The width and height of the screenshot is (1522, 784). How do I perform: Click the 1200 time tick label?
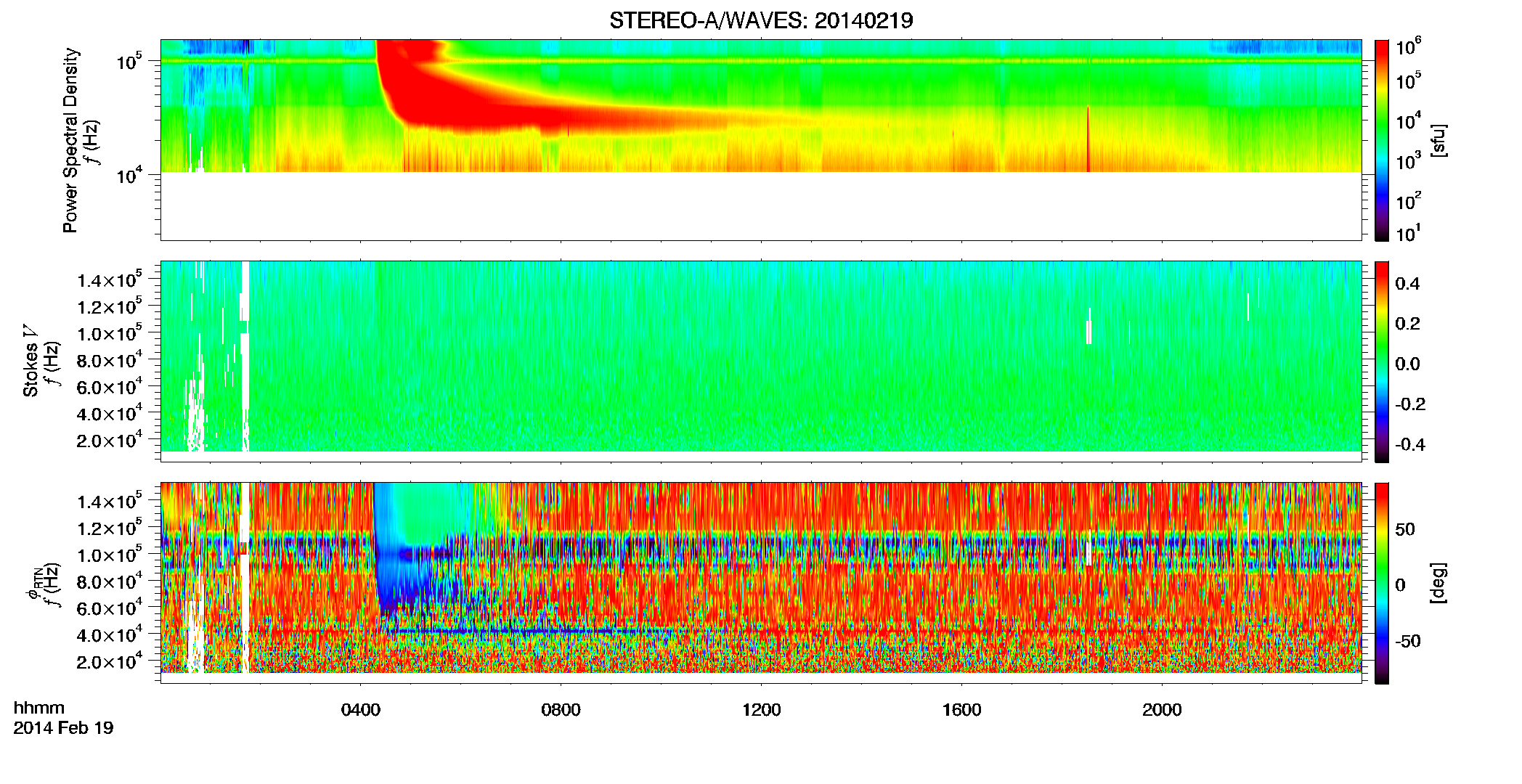pyautogui.click(x=761, y=710)
